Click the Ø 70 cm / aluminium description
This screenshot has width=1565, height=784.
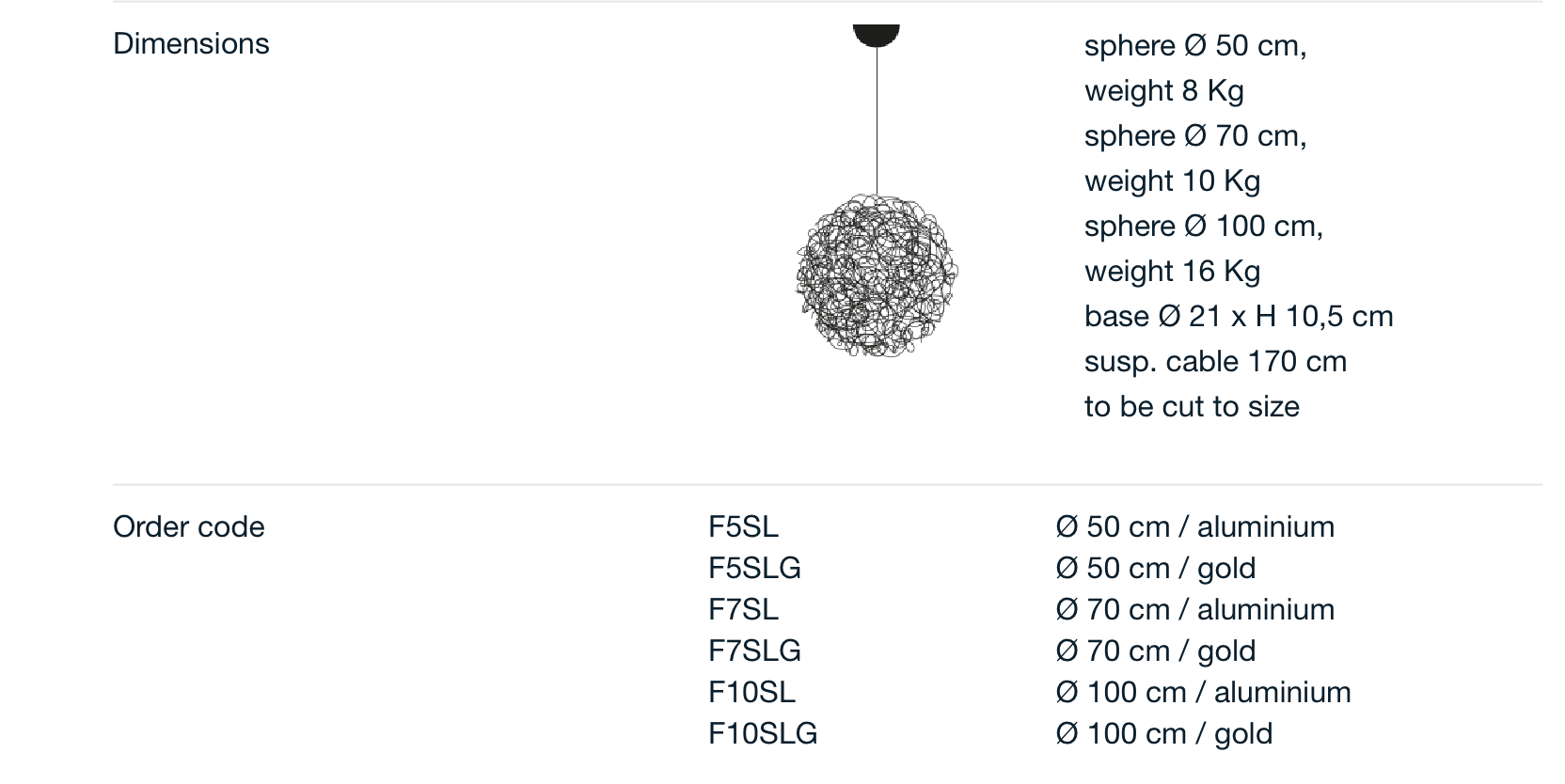tap(1194, 609)
